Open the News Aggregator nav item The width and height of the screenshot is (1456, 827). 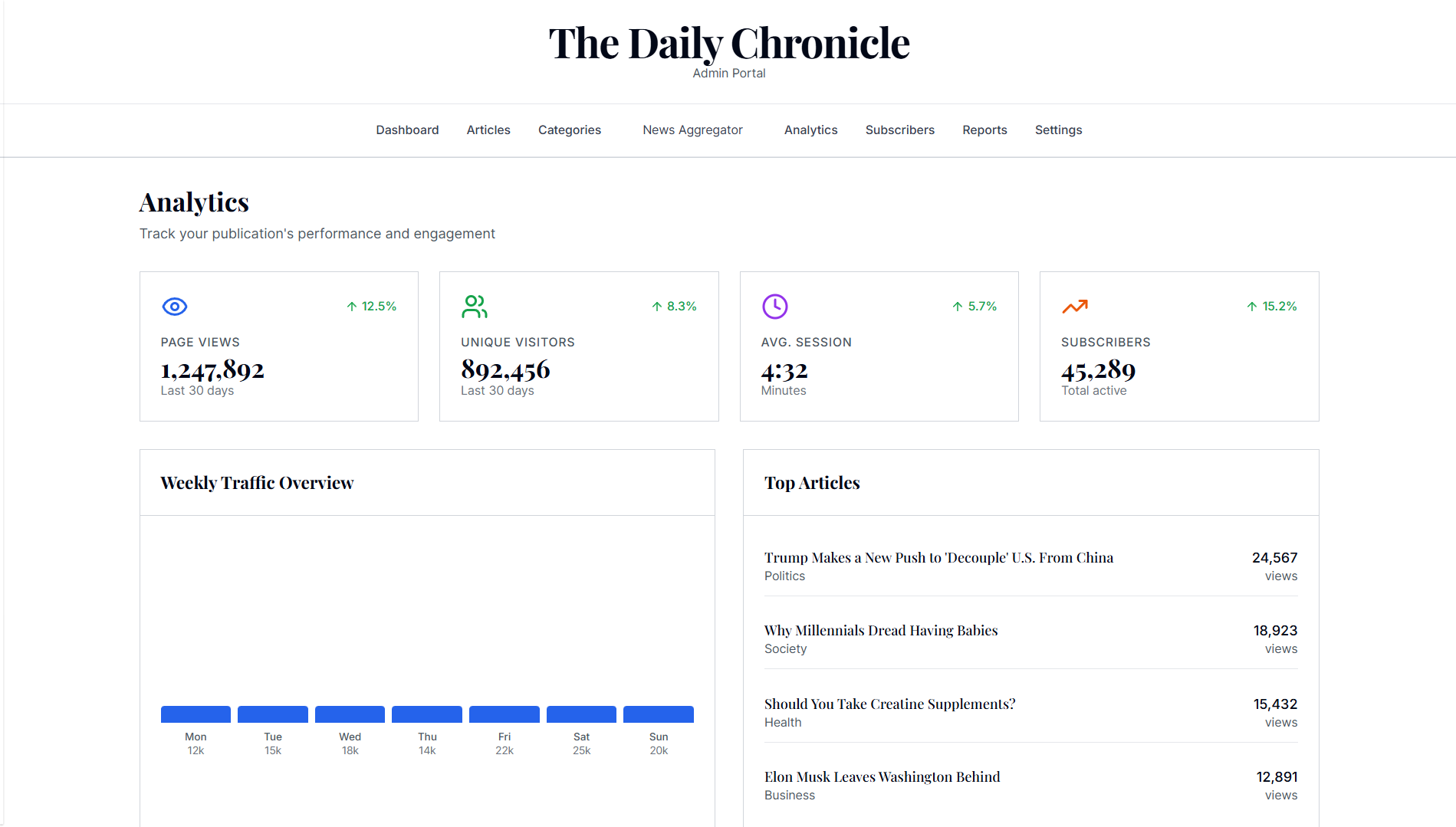click(x=692, y=130)
